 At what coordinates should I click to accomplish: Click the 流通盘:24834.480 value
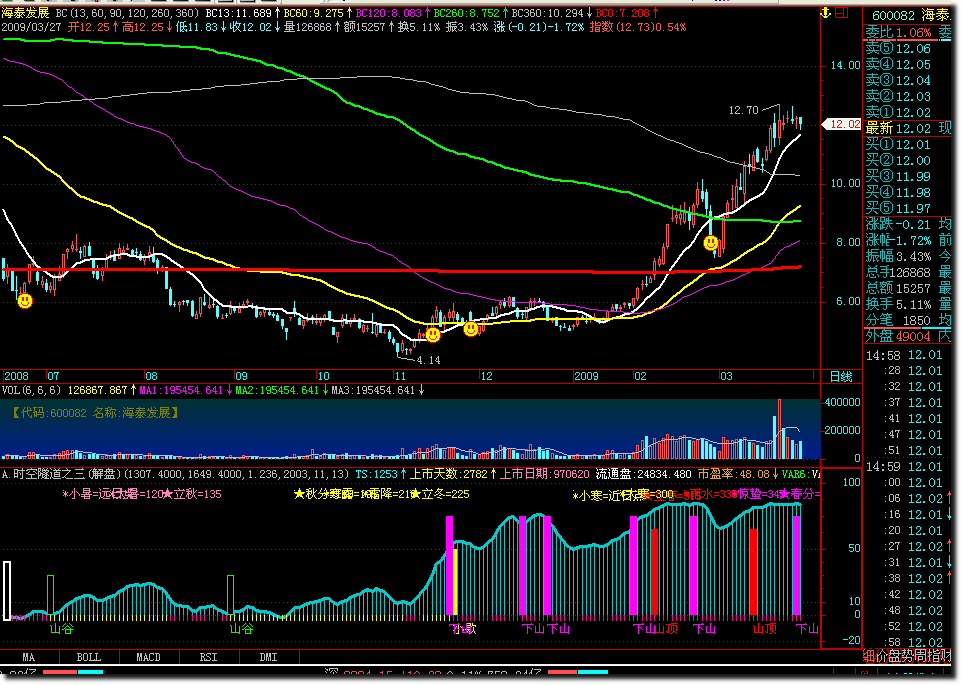point(644,474)
